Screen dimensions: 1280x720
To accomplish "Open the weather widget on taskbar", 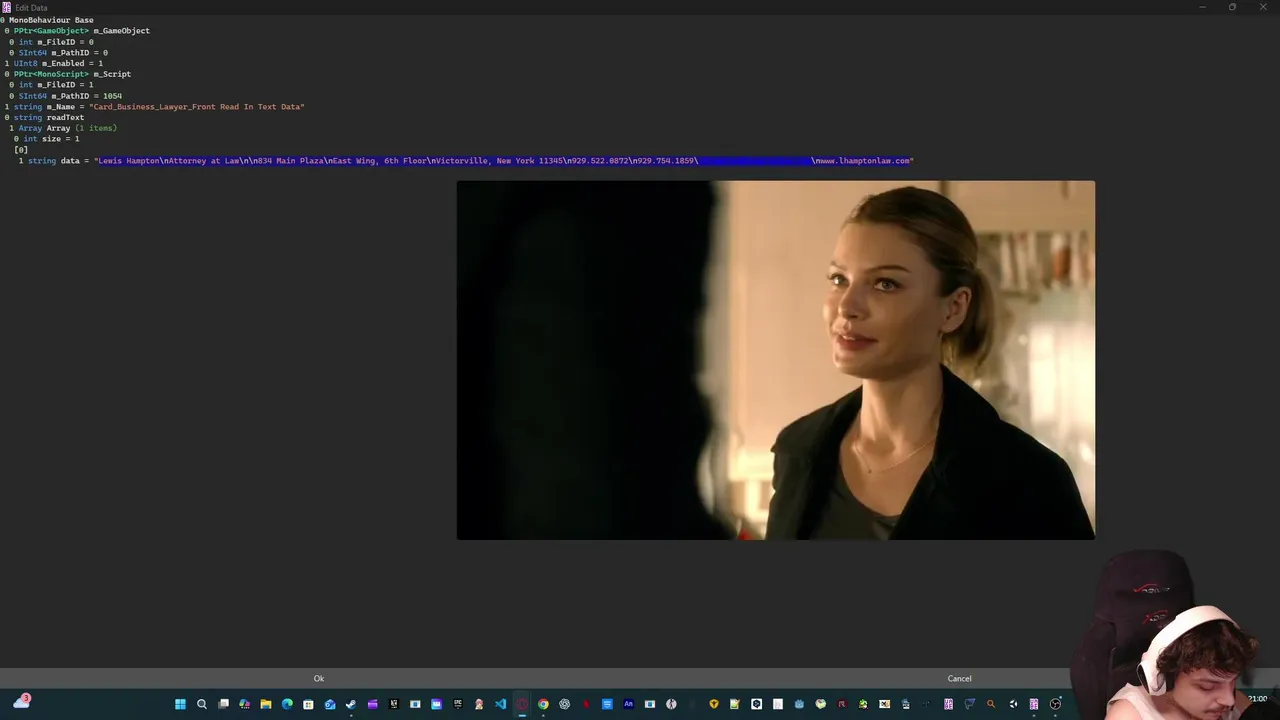I will (x=21, y=702).
